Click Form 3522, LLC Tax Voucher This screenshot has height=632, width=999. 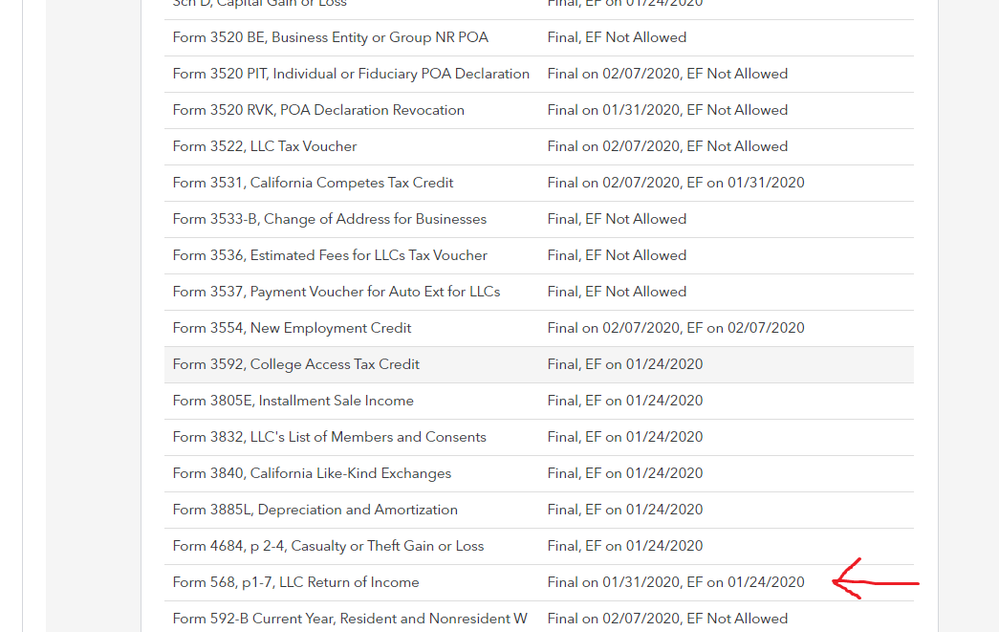click(x=264, y=146)
